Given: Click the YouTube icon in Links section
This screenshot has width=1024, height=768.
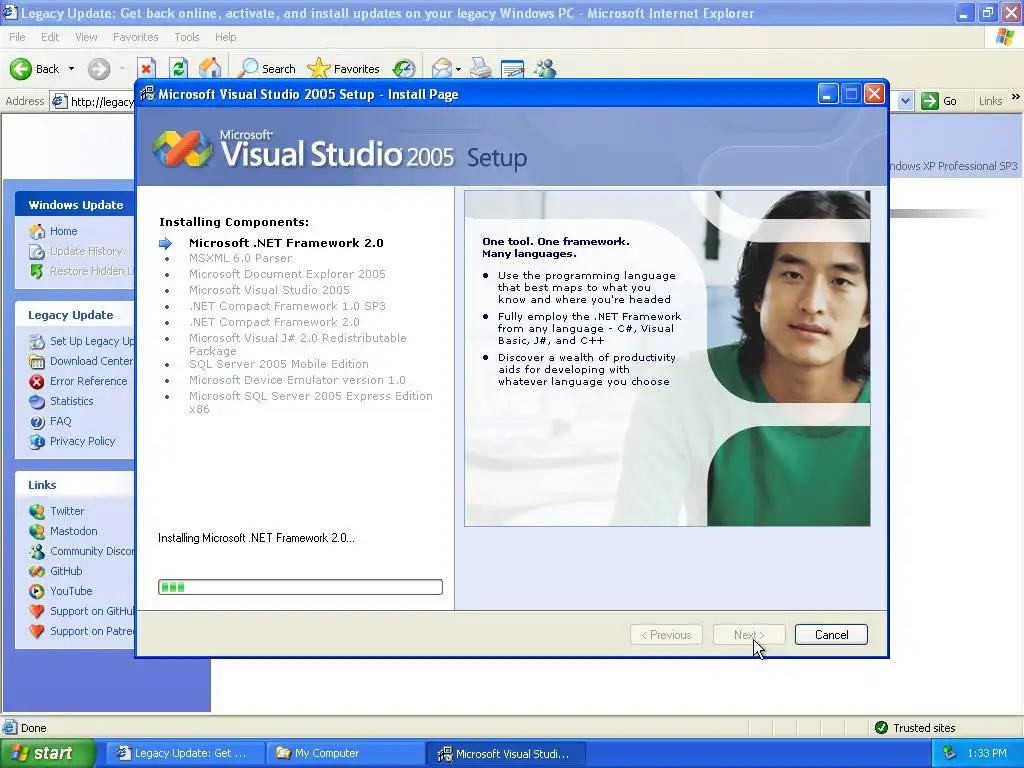Looking at the screenshot, I should click(x=37, y=592).
